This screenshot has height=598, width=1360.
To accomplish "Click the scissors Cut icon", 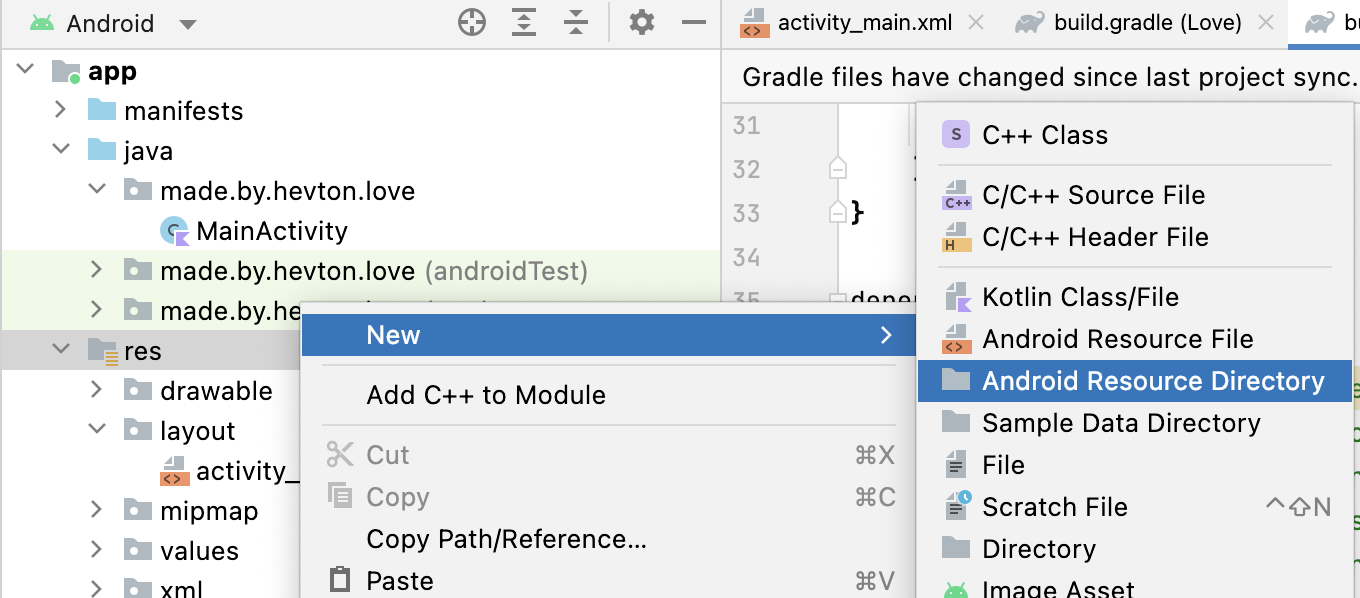I will pos(340,455).
